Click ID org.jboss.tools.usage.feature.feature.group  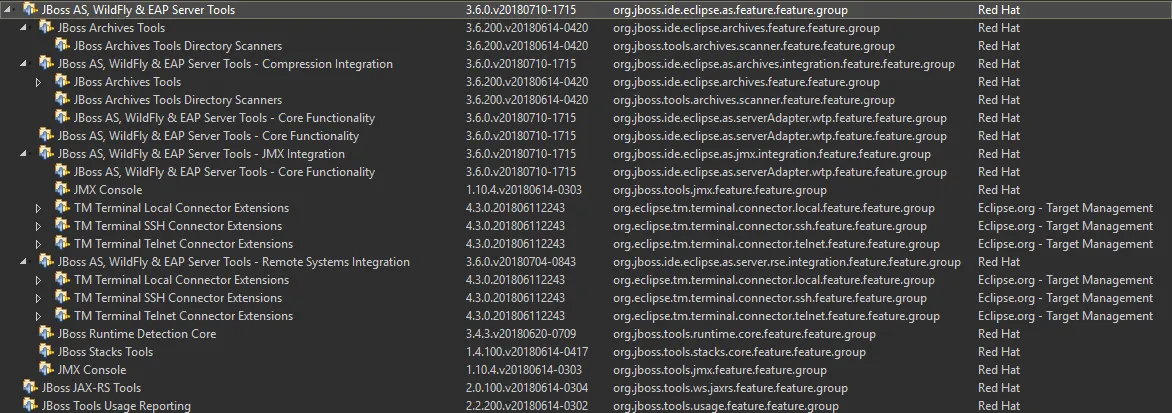pyautogui.click(x=726, y=406)
